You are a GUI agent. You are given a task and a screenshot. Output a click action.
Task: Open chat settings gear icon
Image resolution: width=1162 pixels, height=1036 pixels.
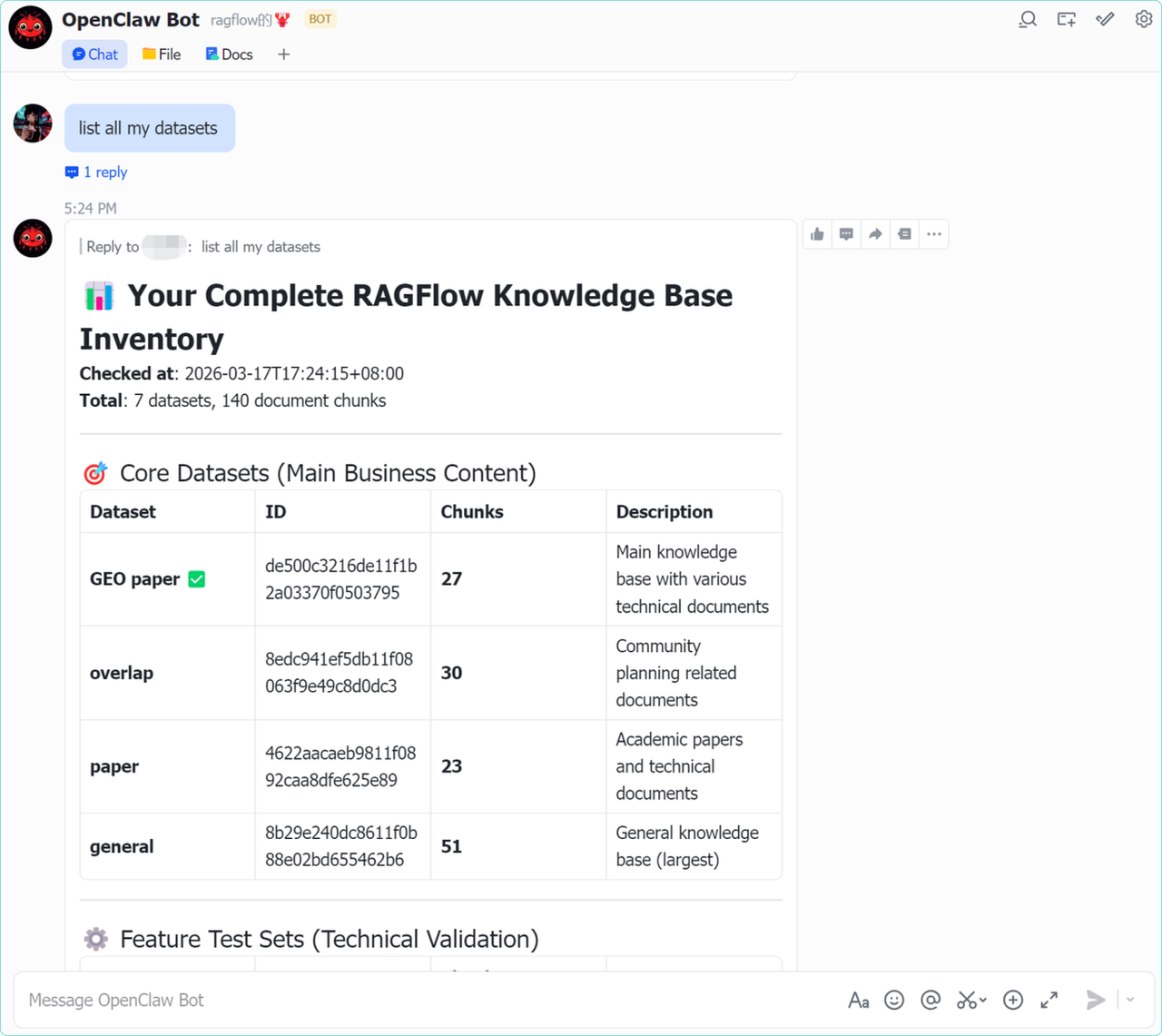pos(1144,19)
